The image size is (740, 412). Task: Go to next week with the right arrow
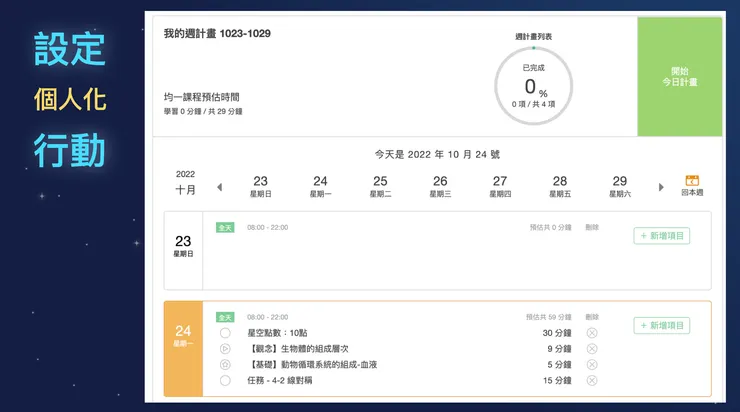tap(661, 187)
